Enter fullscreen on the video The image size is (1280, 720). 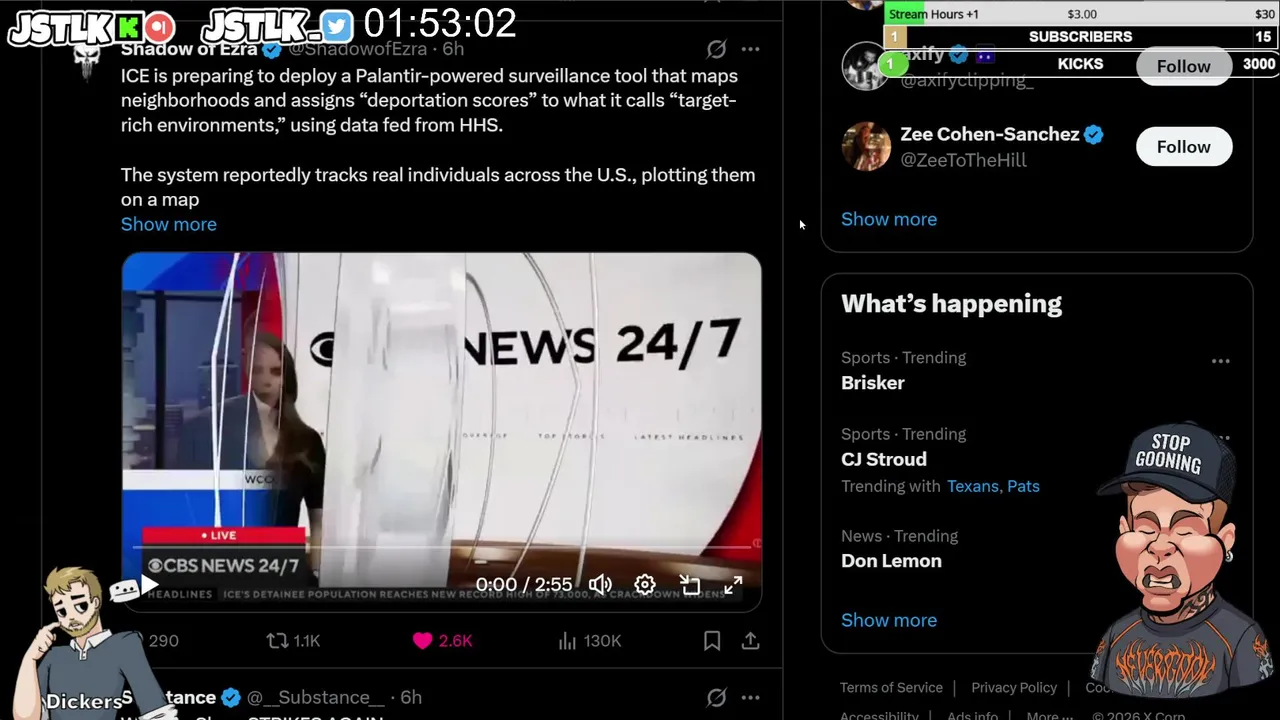tap(733, 585)
